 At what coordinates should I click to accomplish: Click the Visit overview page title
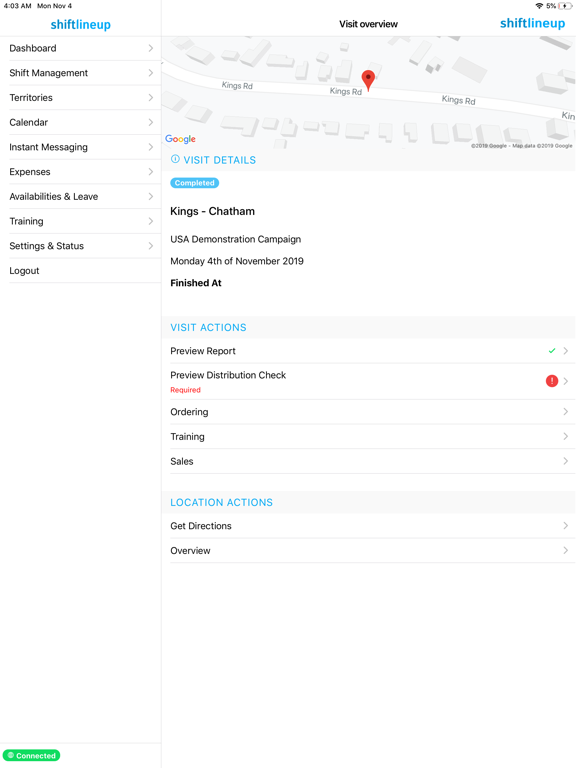[x=368, y=24]
